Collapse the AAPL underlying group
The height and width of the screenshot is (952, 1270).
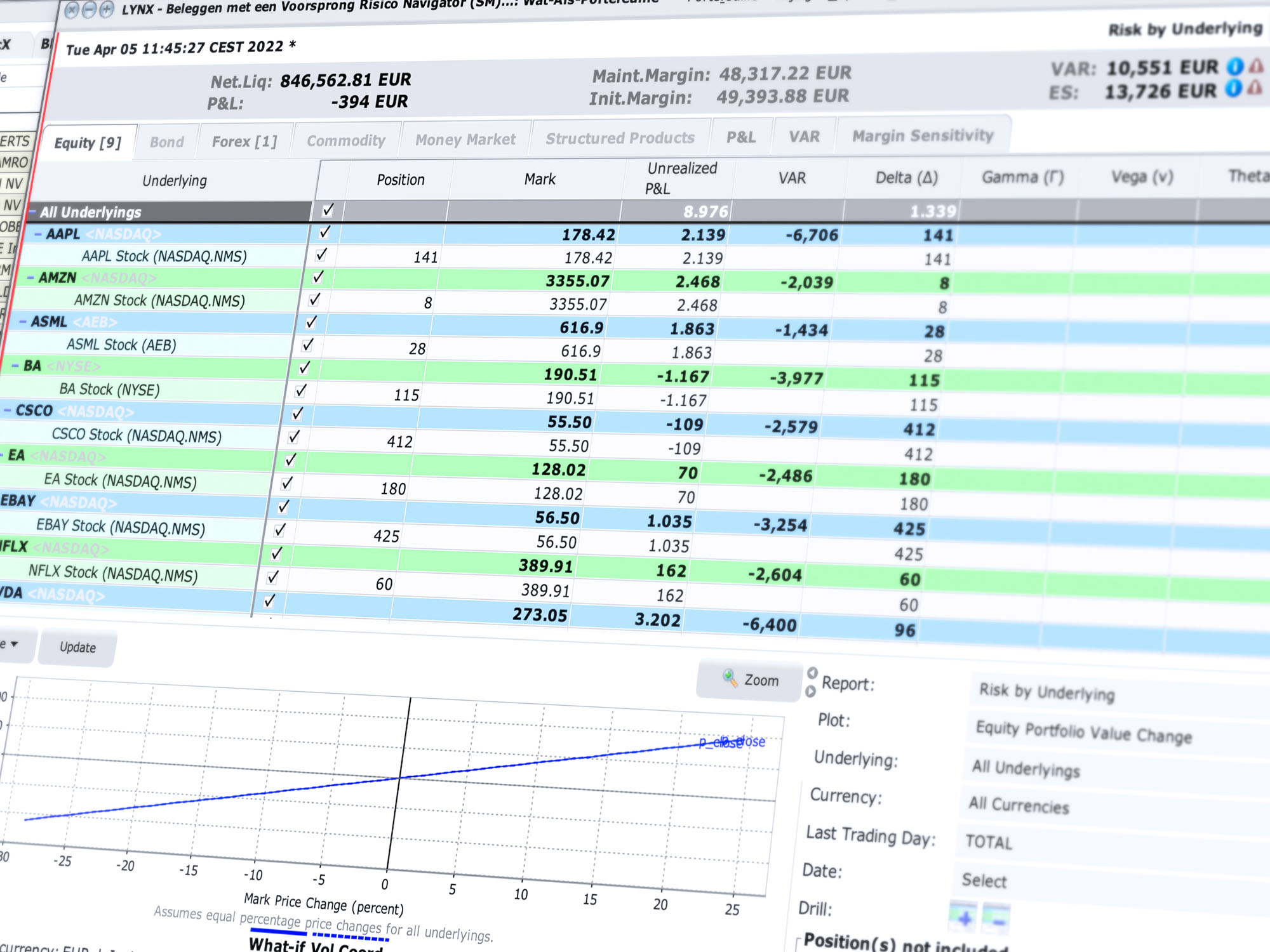38,234
